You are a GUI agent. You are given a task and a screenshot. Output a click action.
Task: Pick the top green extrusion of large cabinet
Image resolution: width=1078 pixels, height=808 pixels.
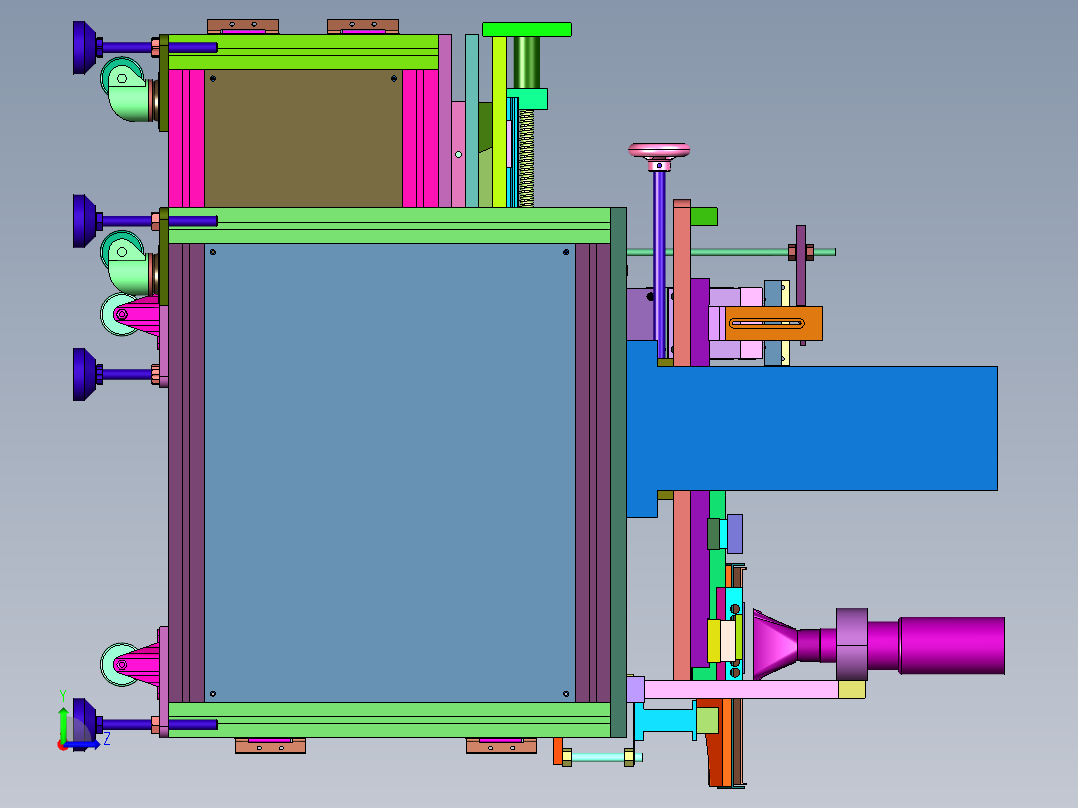click(389, 226)
